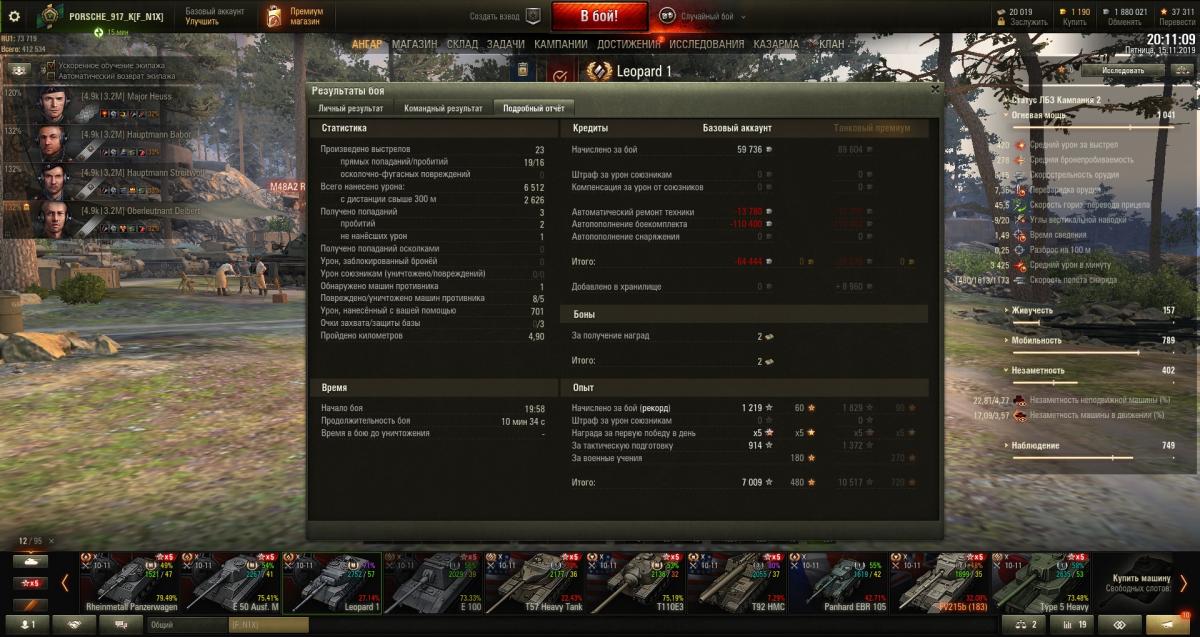Start battle with В бой! button

click(x=599, y=16)
